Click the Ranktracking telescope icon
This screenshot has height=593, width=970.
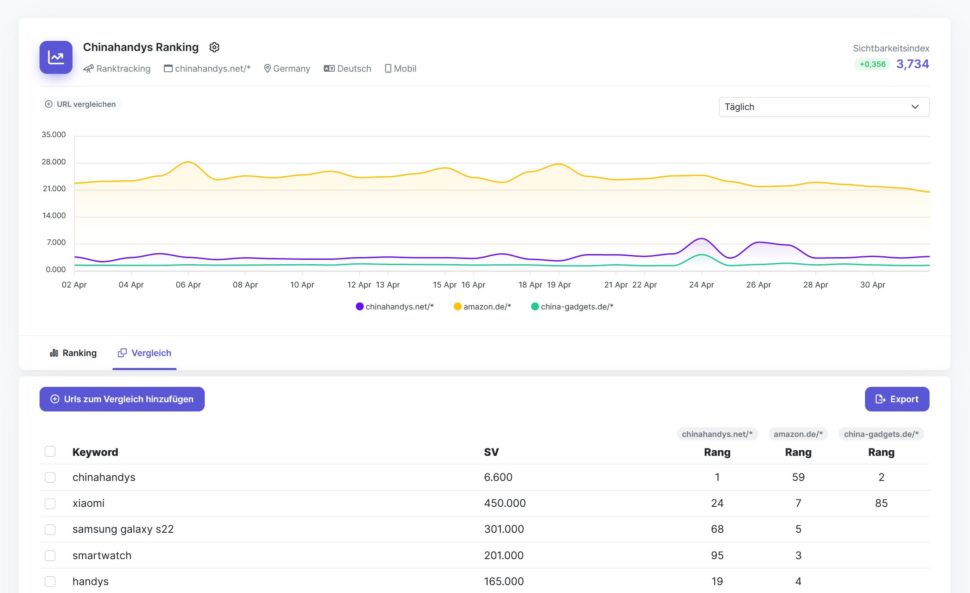[x=88, y=69]
